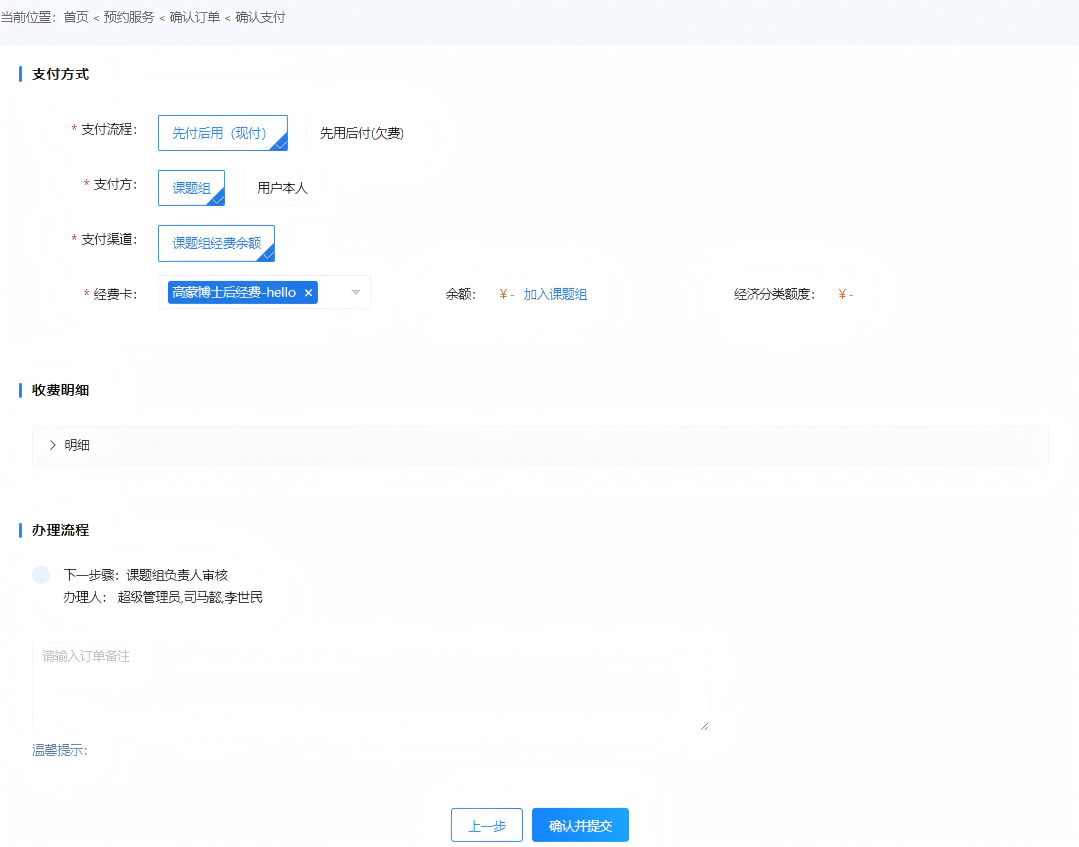Choose the 先用后付(欠费) option
Screen dimensions: 1079x847
pos(361,133)
